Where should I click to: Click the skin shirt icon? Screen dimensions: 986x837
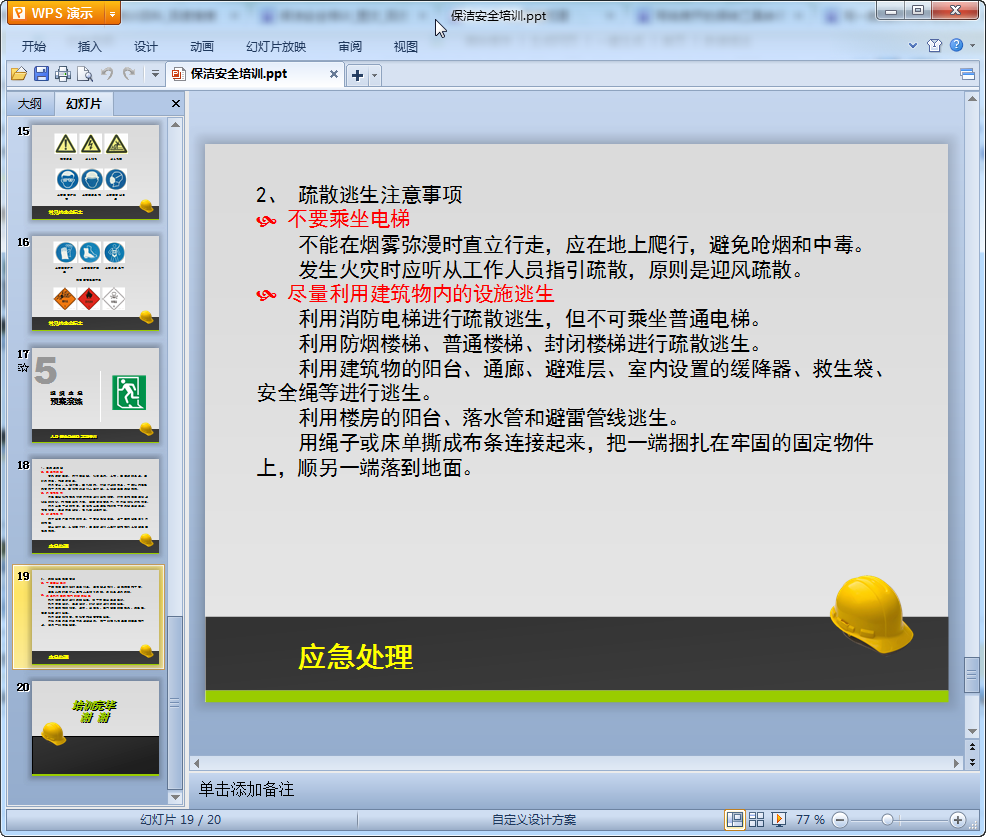934,45
